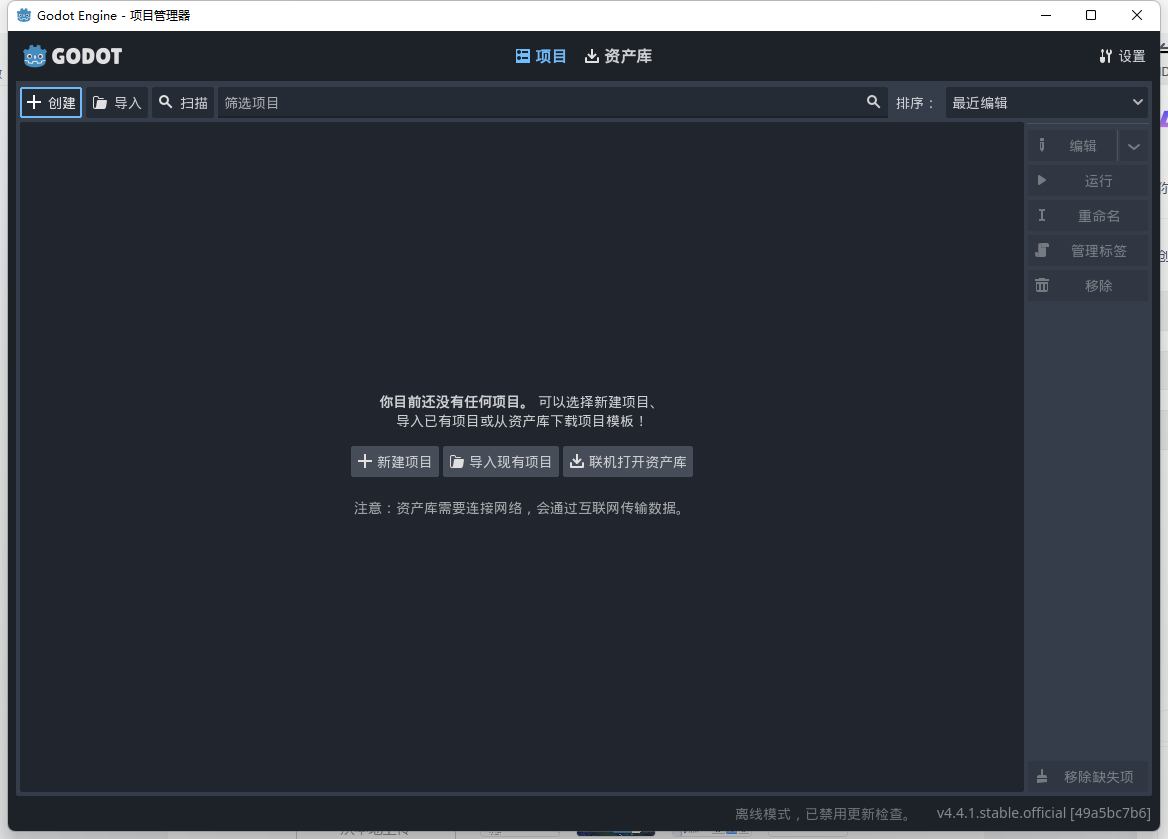This screenshot has height=839, width=1168.
Task: Click Open Asset Library Online (联机打开资产库)
Action: [x=628, y=461]
